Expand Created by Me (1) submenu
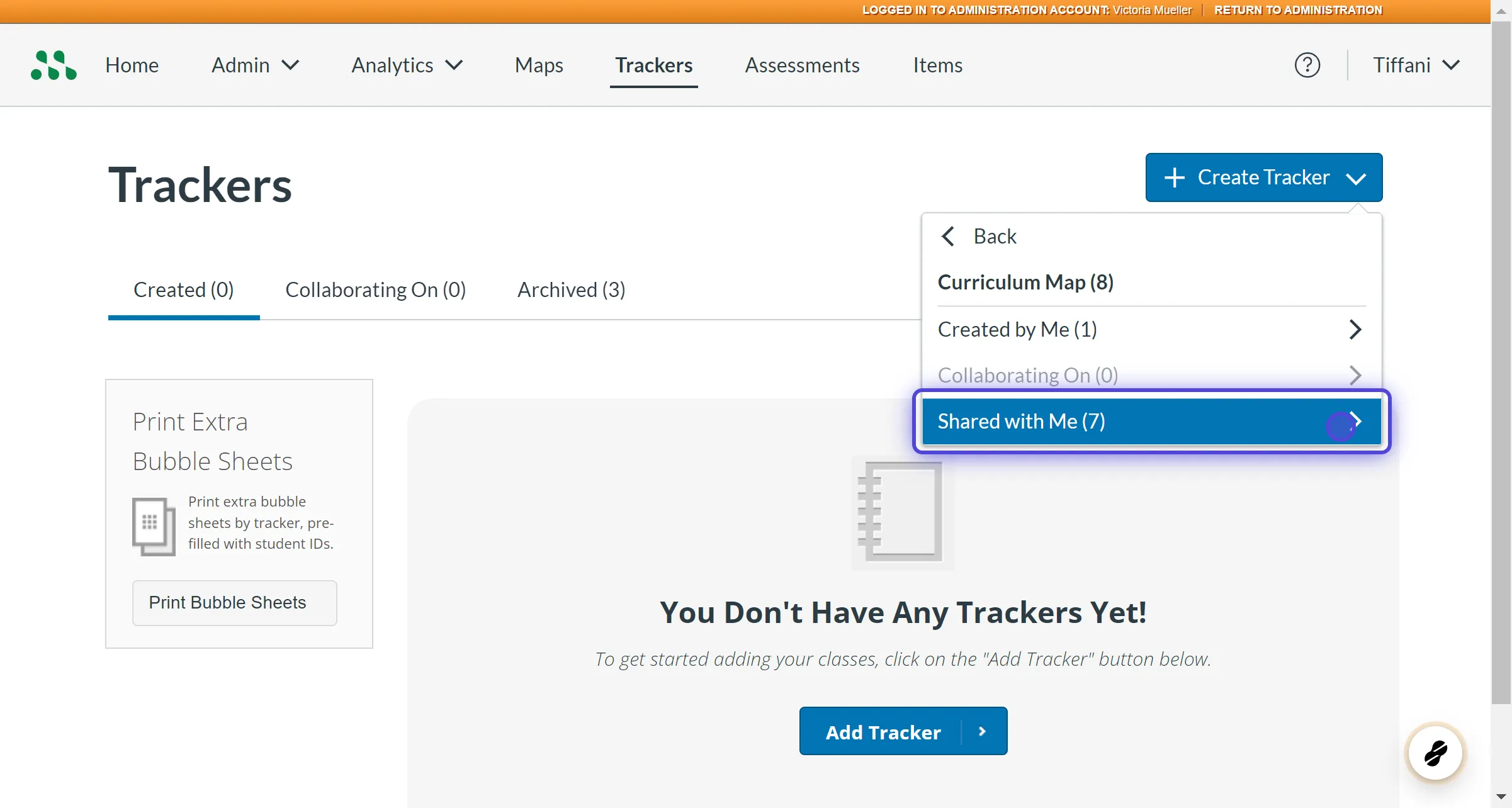This screenshot has height=808, width=1512. pyautogui.click(x=1151, y=329)
